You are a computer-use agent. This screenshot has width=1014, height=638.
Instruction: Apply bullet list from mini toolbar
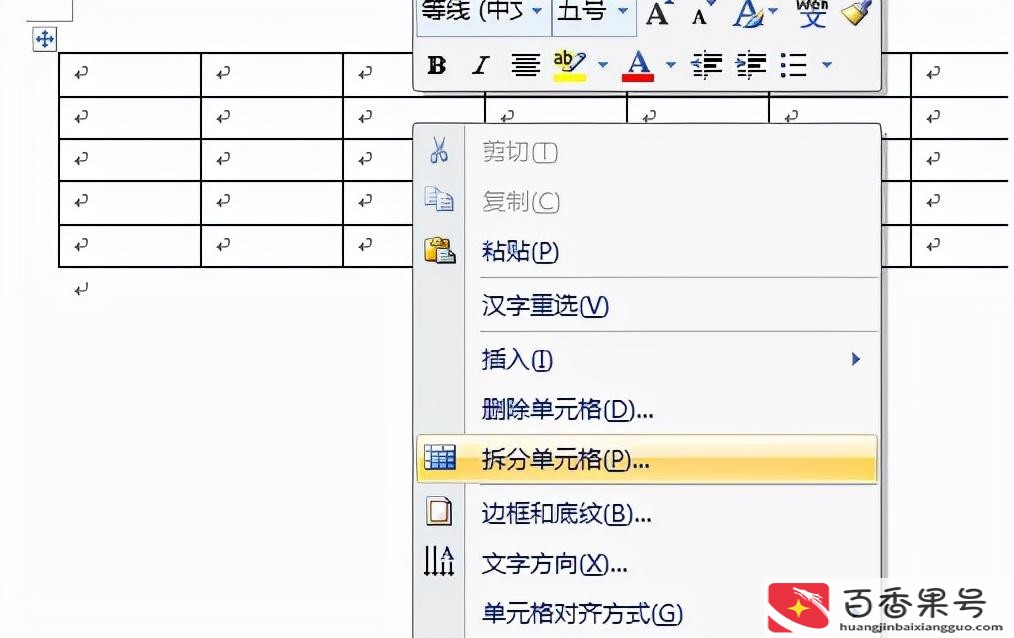[x=793, y=65]
